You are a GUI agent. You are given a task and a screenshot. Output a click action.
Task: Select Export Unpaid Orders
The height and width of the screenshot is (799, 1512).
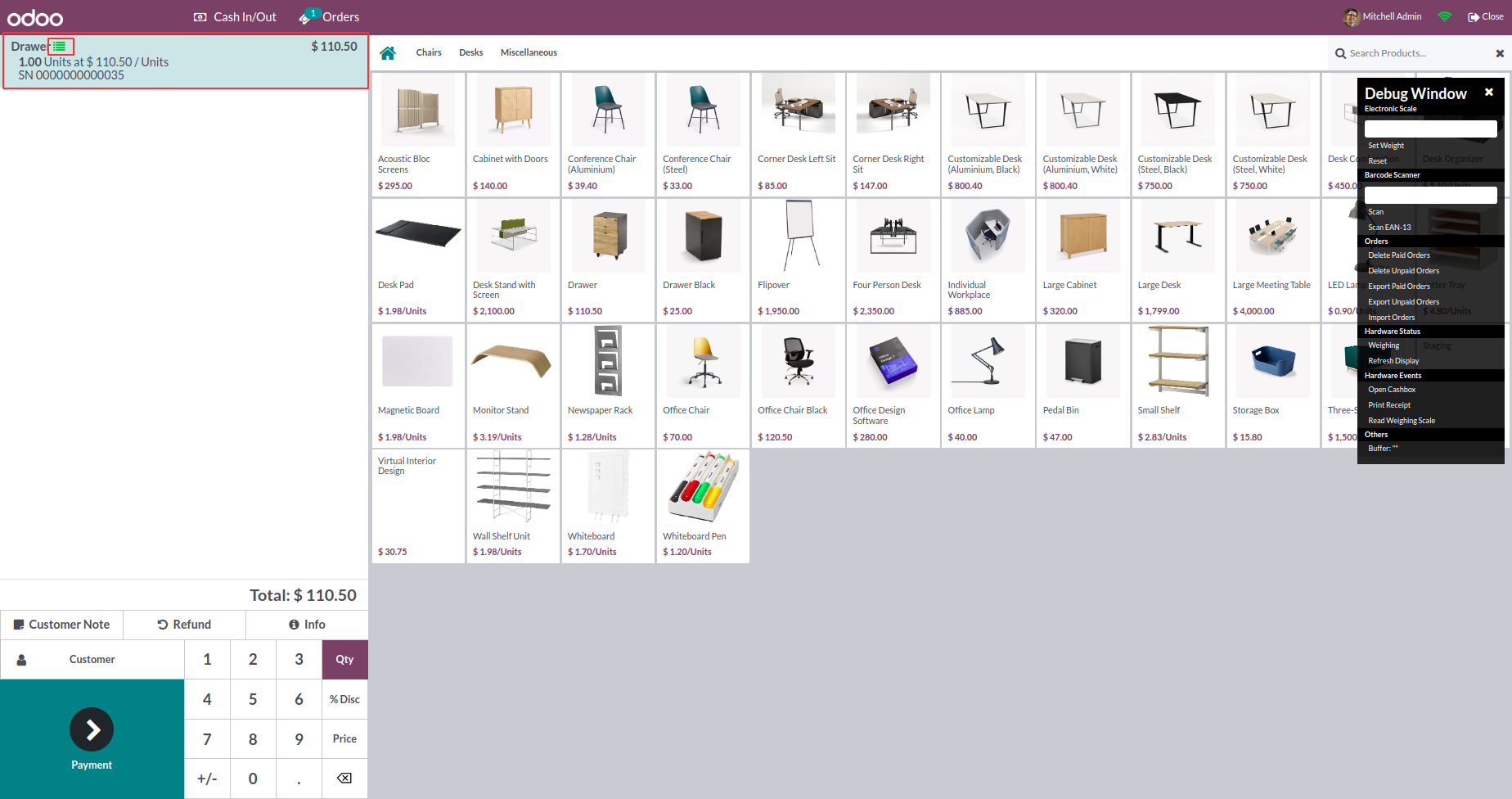pos(1404,302)
